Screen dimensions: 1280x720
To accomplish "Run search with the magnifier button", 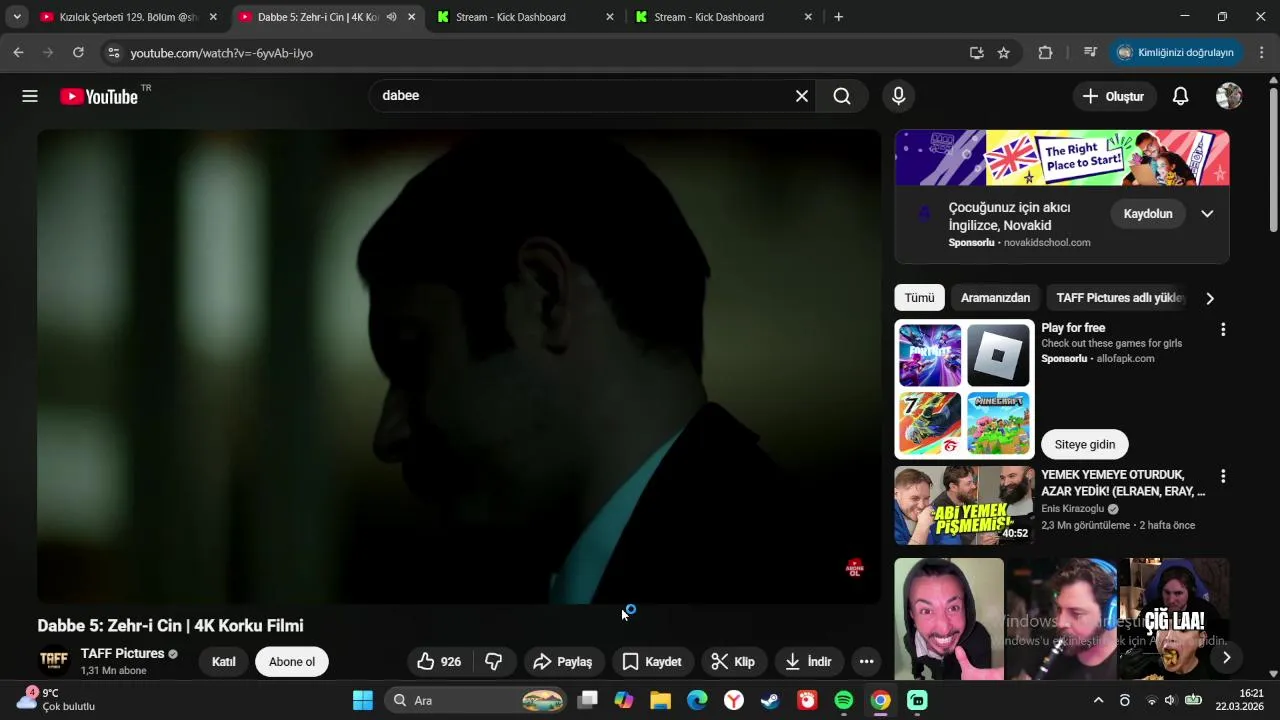I will (842, 96).
